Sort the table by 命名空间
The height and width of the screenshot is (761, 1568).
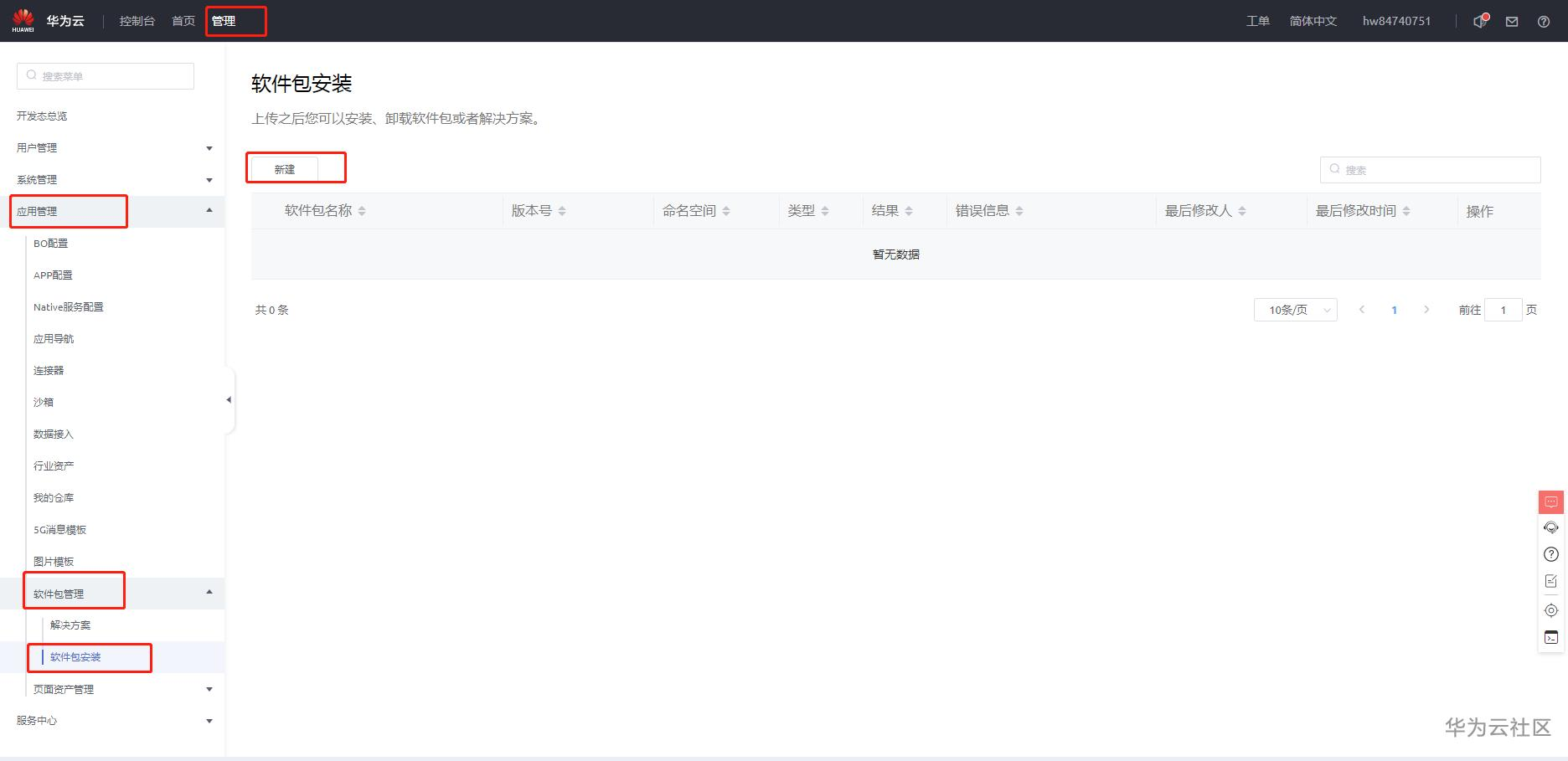(726, 211)
